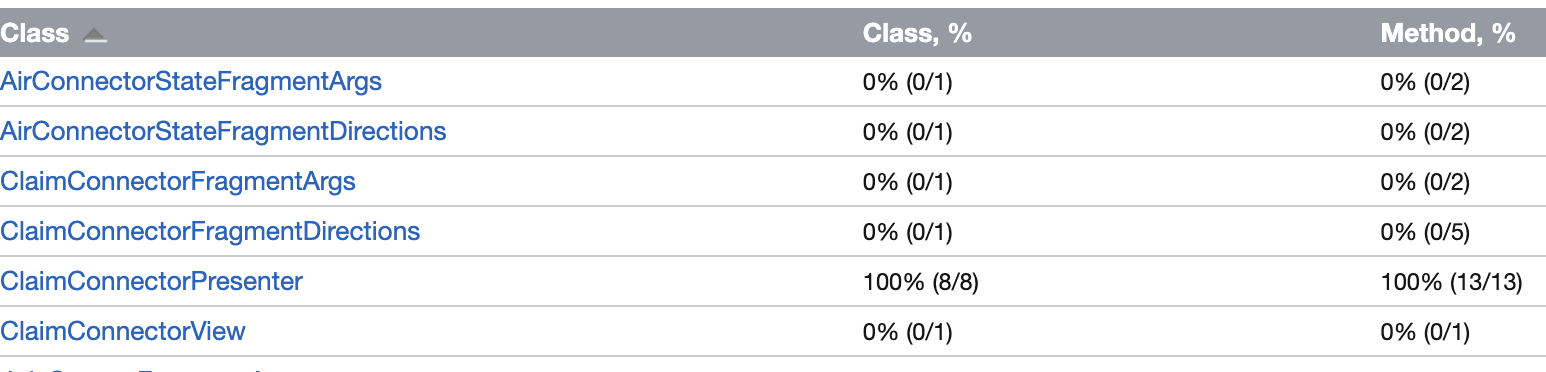Select the 100% (8/8) class coverage cell

tap(920, 282)
